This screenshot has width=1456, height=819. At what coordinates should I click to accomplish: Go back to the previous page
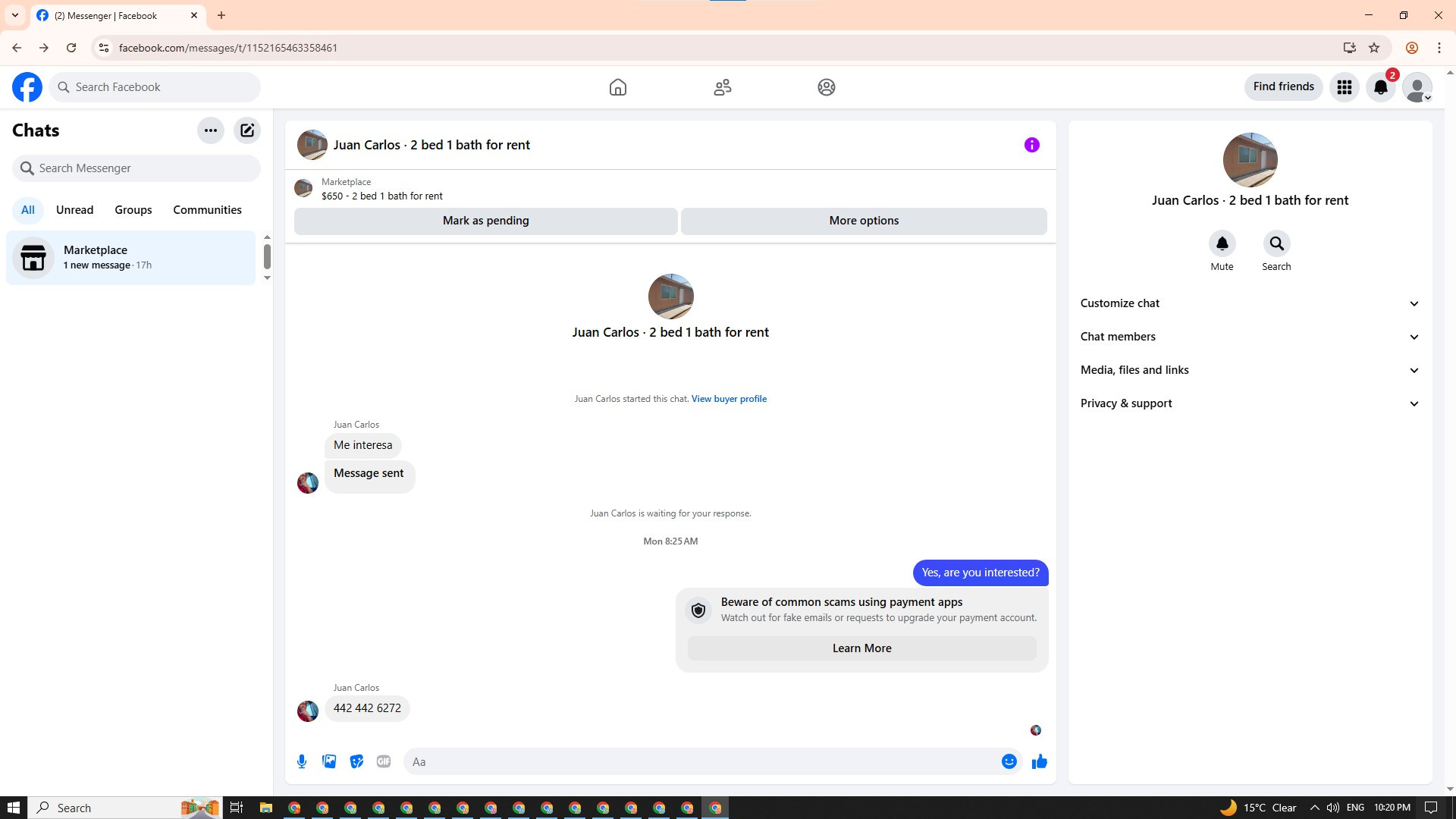tap(17, 48)
